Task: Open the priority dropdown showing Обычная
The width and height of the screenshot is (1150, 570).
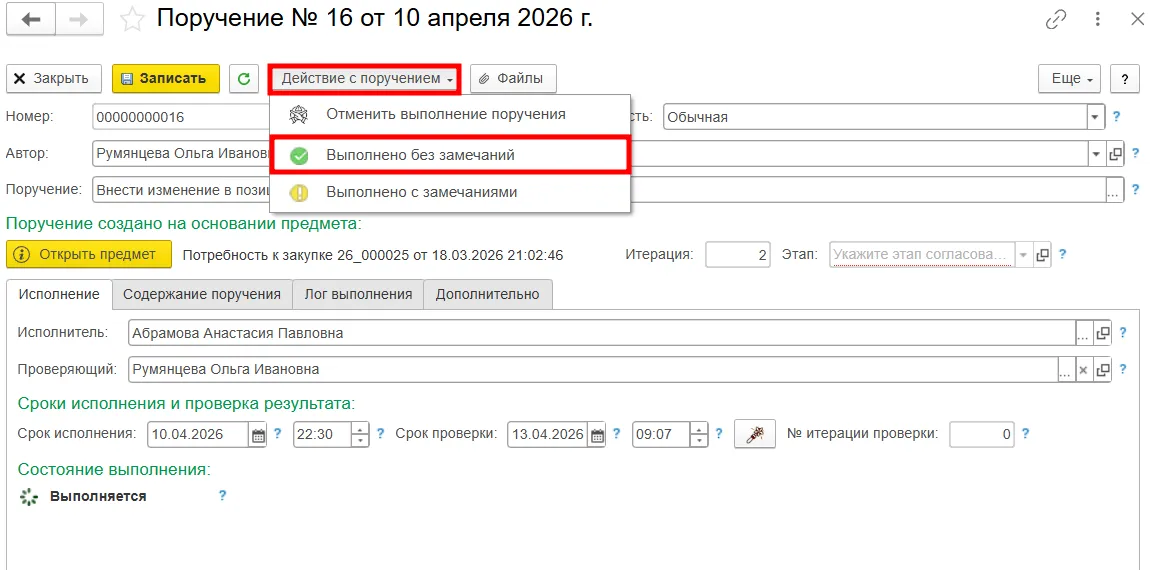Action: coord(1096,117)
